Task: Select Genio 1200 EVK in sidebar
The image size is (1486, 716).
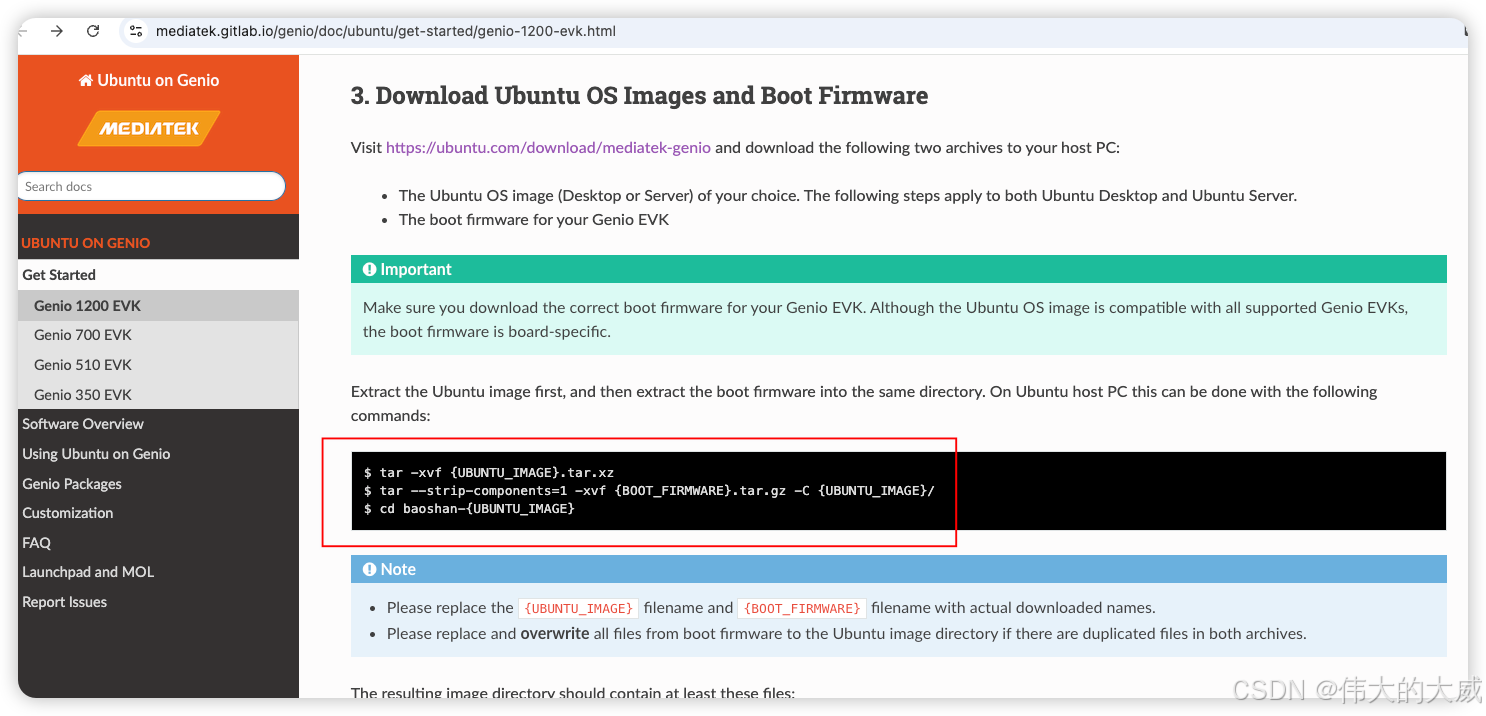Action: pyautogui.click(x=158, y=306)
